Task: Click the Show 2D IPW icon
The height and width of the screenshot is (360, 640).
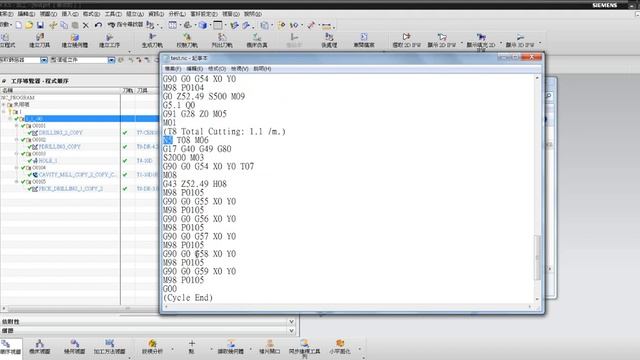Action: (x=441, y=40)
